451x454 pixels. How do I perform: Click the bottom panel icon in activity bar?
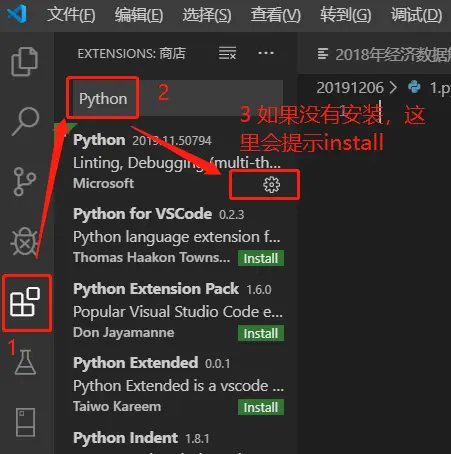[x=25, y=422]
